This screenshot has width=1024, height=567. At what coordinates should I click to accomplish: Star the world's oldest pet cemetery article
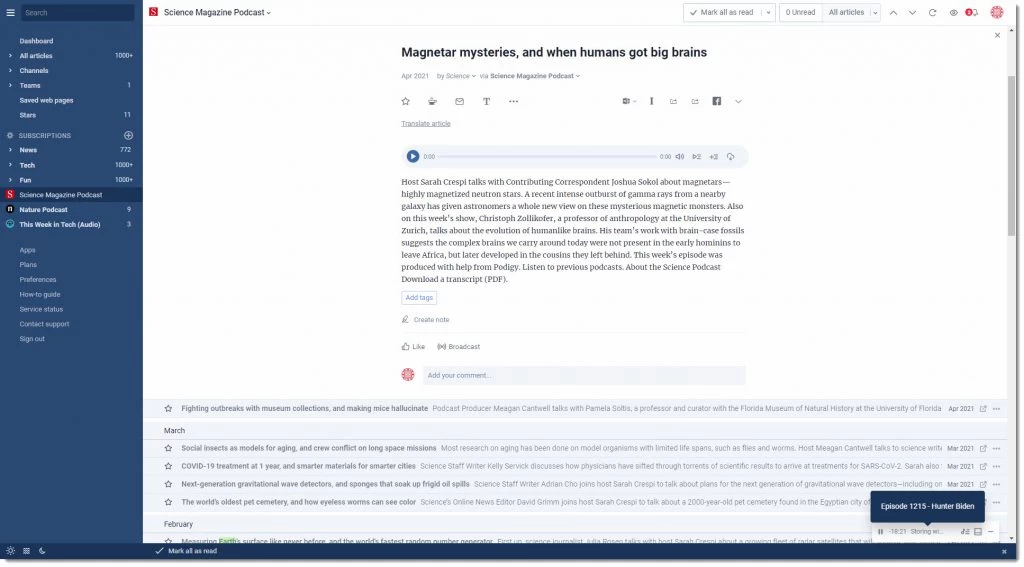coord(168,503)
